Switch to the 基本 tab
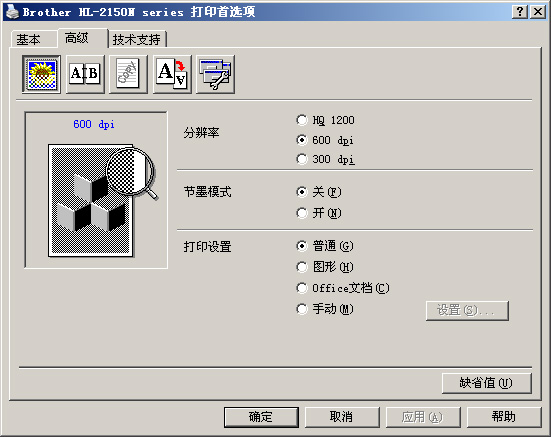551x437 pixels. 29,39
